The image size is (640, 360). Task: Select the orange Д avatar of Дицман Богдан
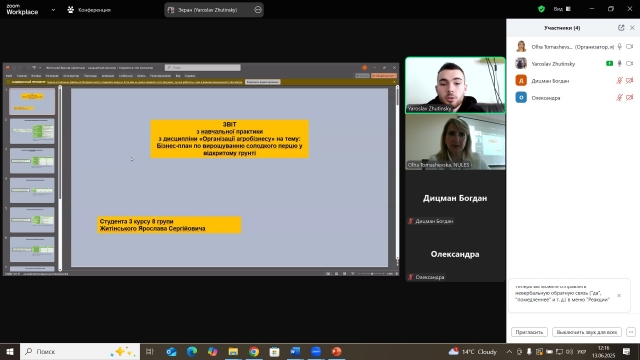click(521, 80)
